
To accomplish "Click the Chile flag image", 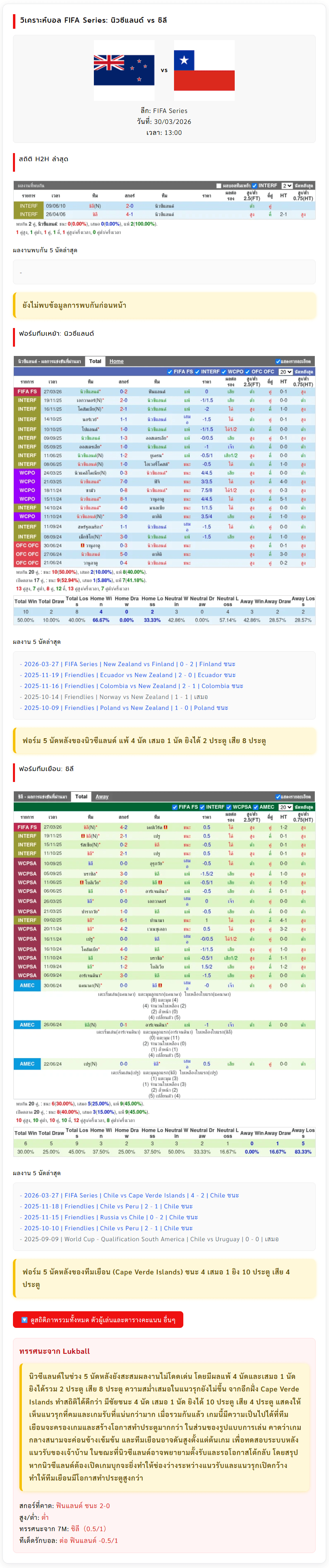I will (204, 70).
